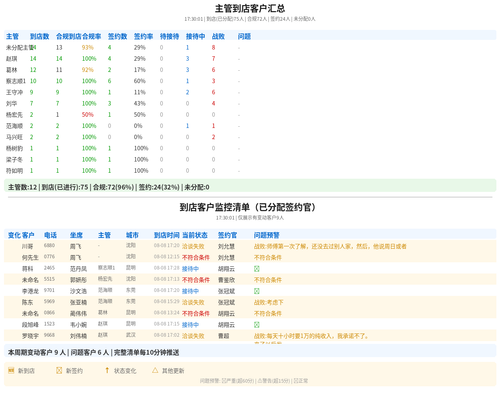Click green status icon in 段旭峰 row
The height and width of the screenshot is (403, 500).
[257, 325]
